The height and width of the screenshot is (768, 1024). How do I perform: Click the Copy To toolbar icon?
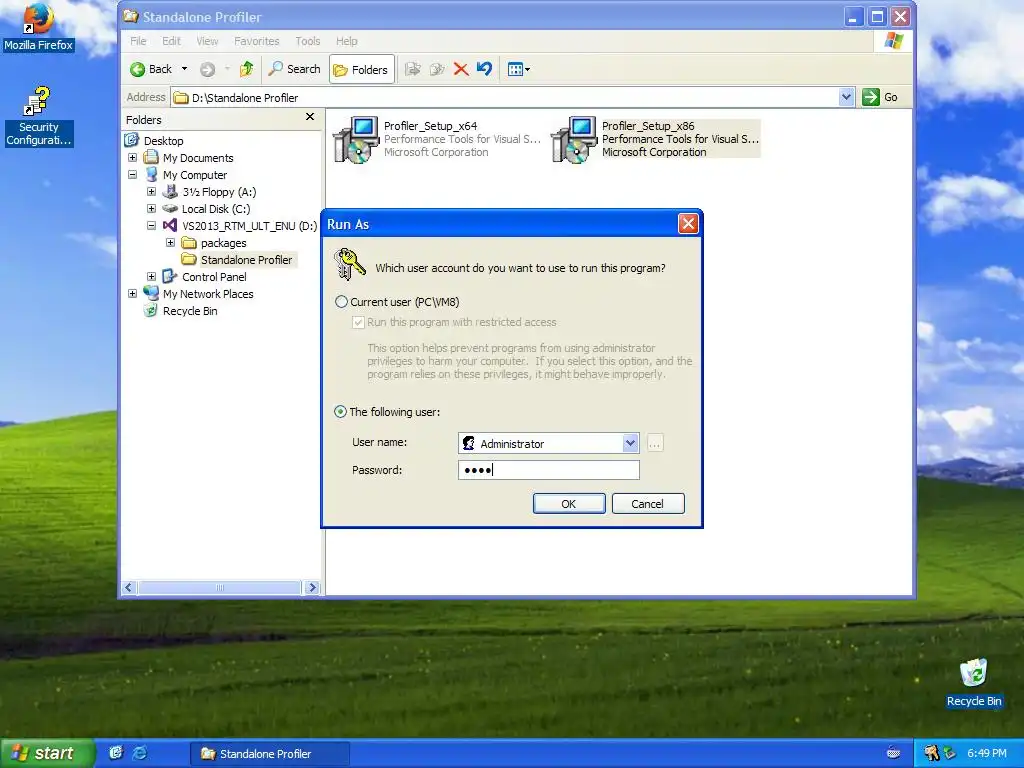click(437, 69)
